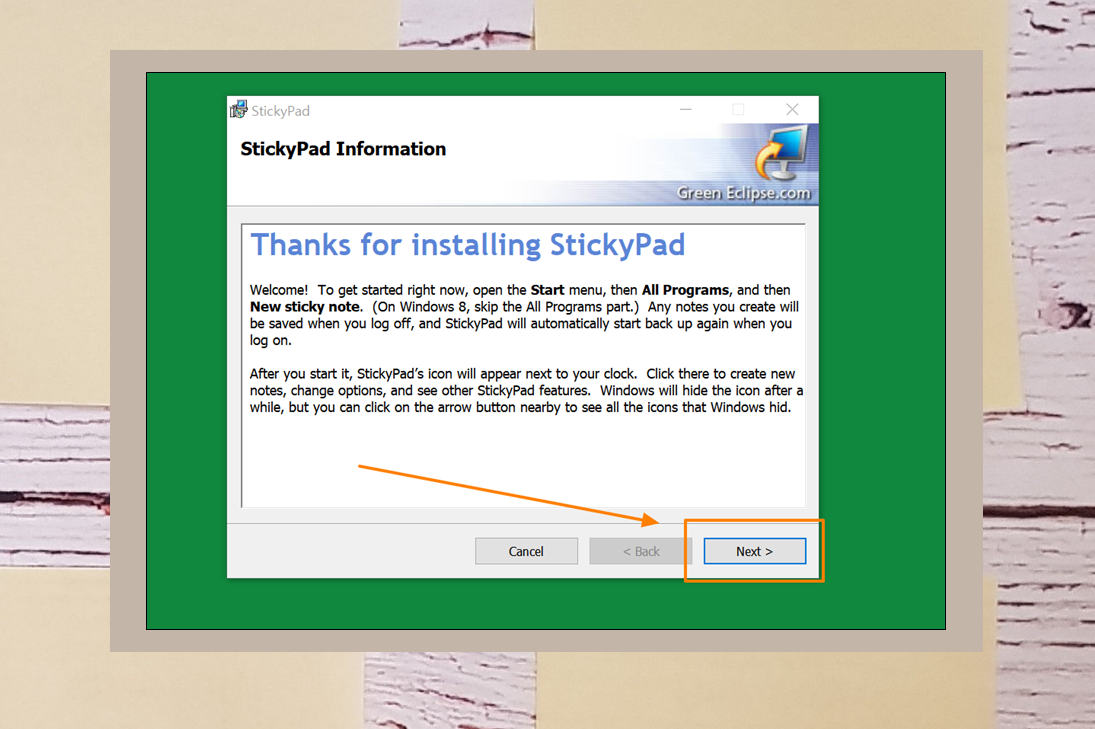The height and width of the screenshot is (729, 1095).
Task: Click the greyed-out < Back button
Action: (x=640, y=551)
